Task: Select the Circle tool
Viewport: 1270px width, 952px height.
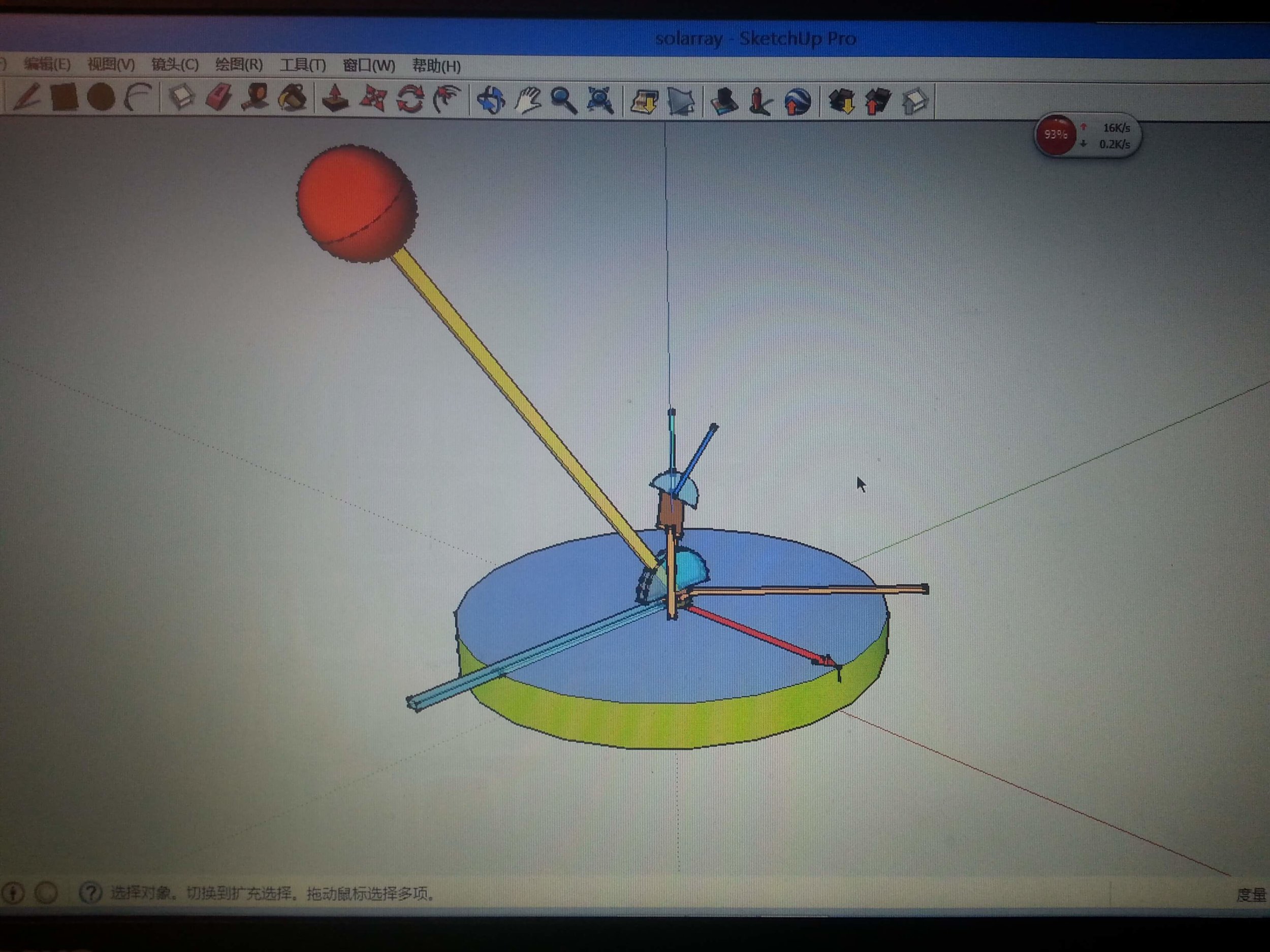Action: coord(101,97)
